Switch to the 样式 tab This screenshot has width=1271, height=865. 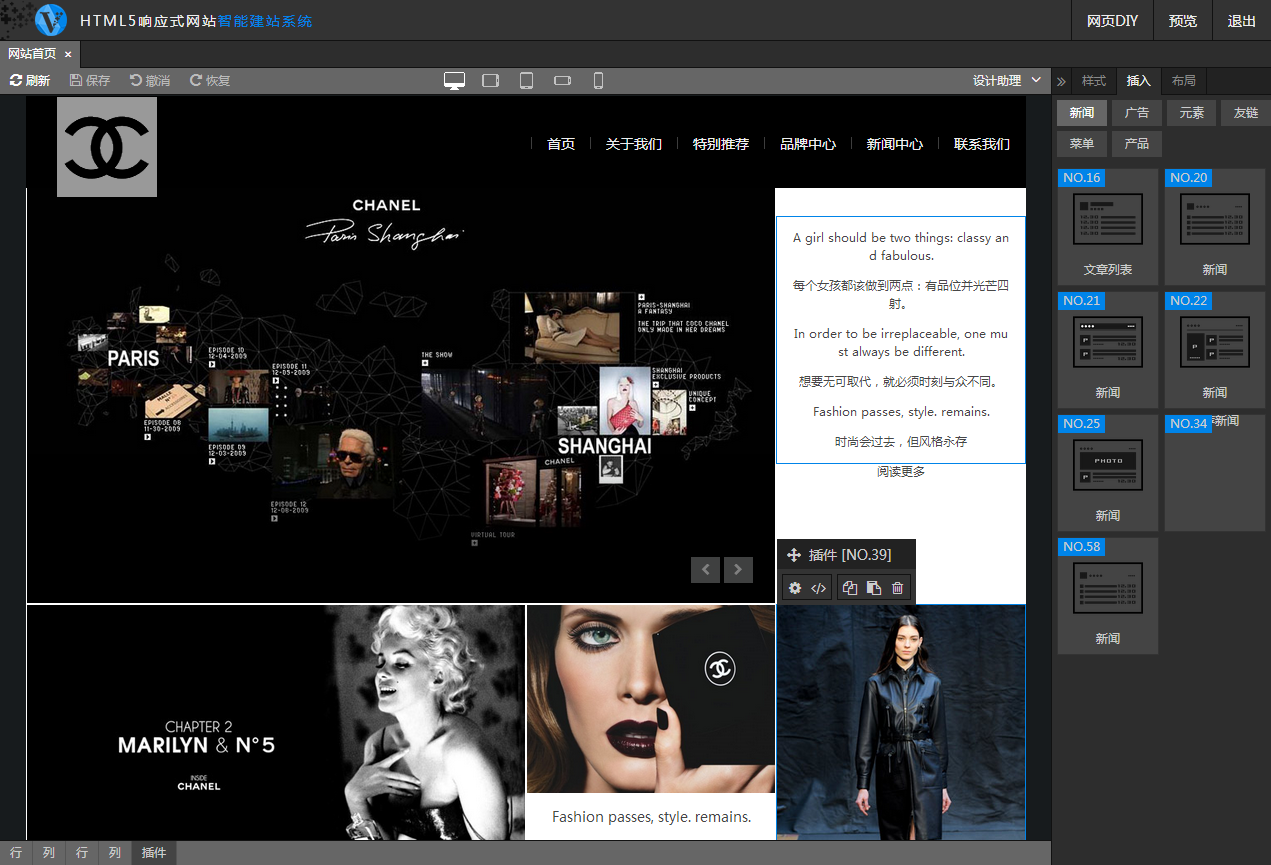point(1094,81)
